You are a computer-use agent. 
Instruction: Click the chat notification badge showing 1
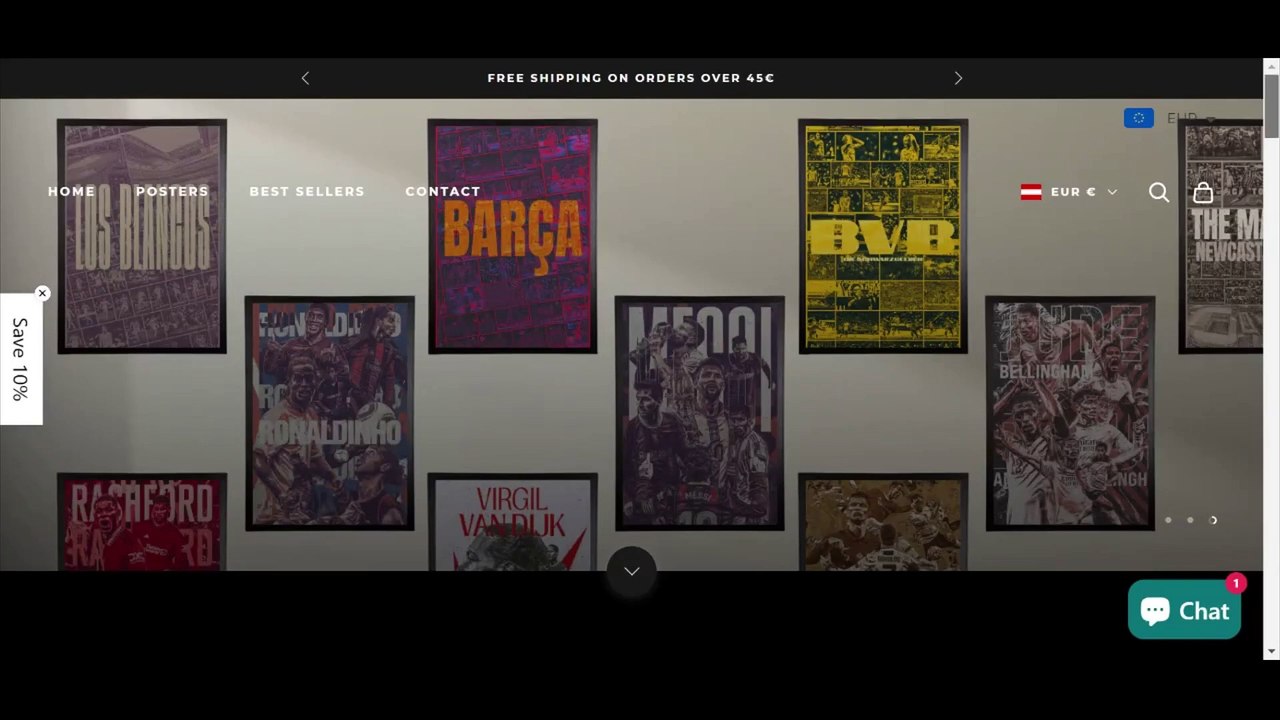(1236, 583)
